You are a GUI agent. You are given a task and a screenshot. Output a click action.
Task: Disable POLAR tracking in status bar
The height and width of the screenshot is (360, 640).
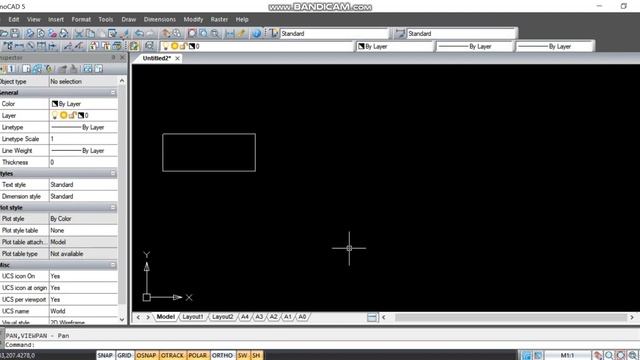[x=198, y=356]
